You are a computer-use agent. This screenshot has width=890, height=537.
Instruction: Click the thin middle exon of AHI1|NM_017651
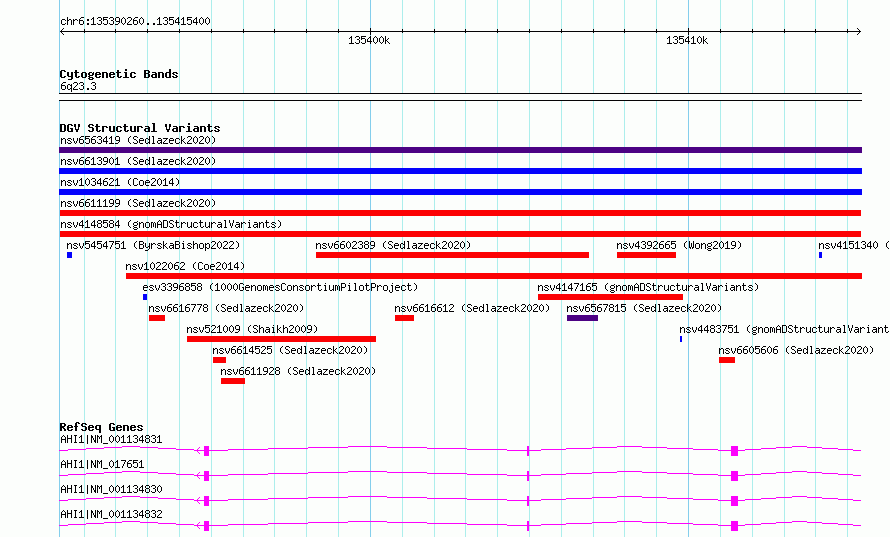point(528,476)
